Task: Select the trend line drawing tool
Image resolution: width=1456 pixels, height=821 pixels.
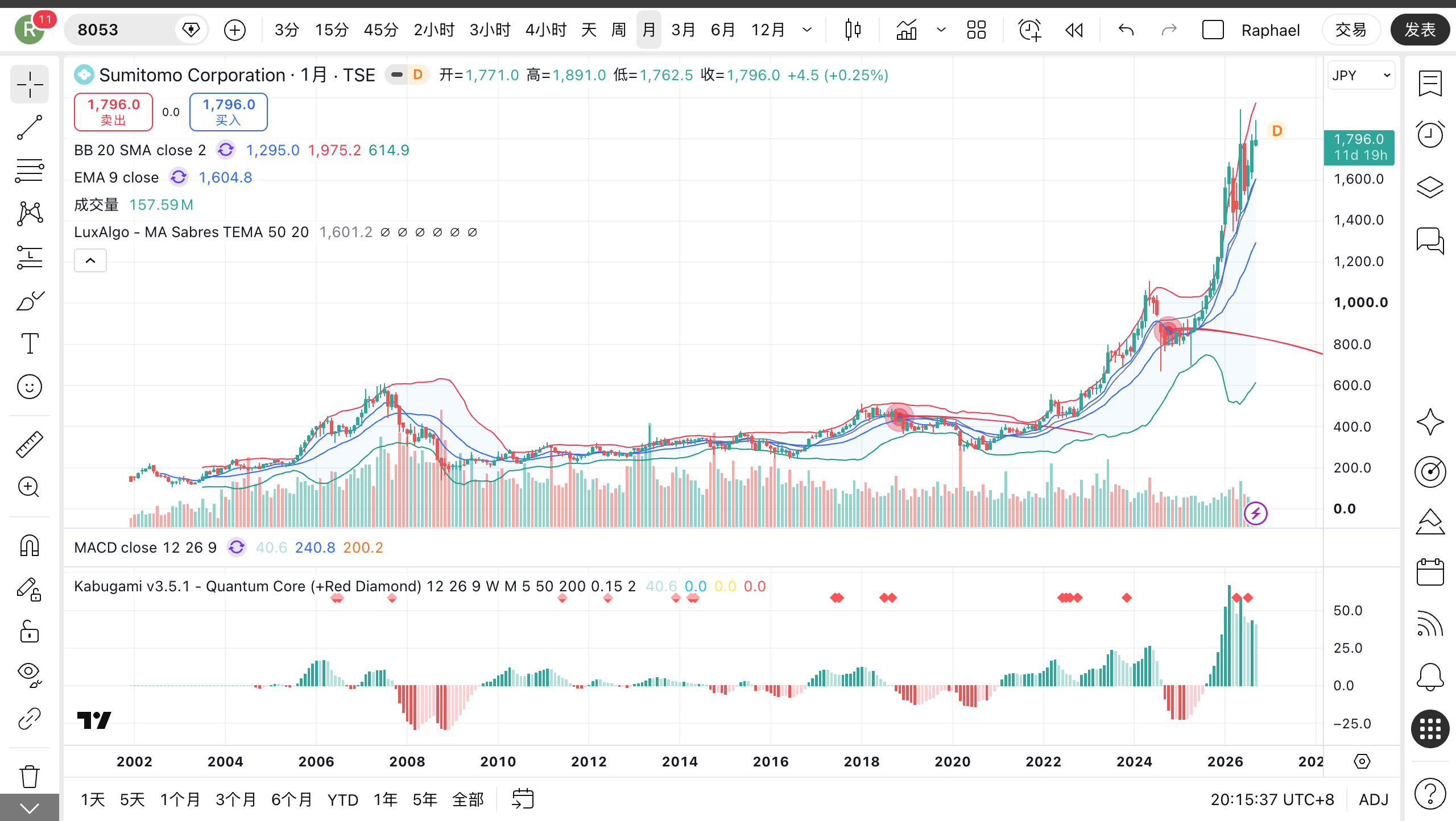Action: point(30,127)
